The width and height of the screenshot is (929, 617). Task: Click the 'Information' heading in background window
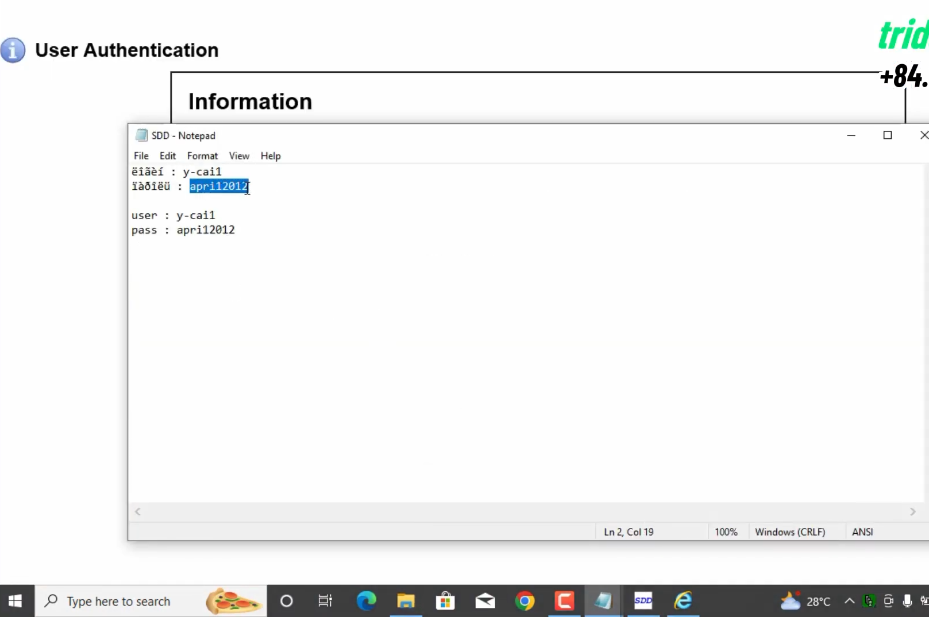coord(250,101)
